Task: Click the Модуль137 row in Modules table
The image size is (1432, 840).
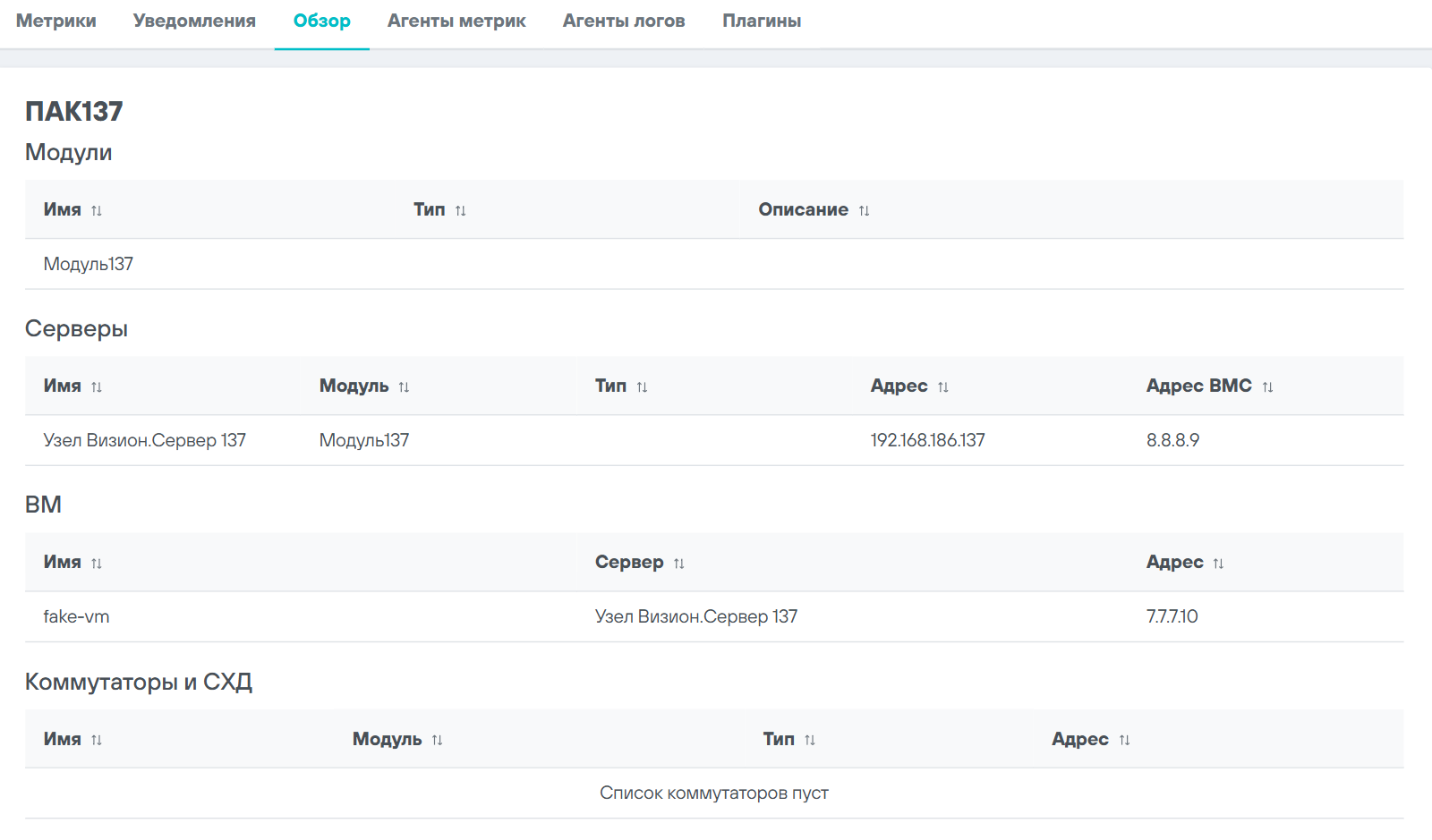Action: click(89, 264)
